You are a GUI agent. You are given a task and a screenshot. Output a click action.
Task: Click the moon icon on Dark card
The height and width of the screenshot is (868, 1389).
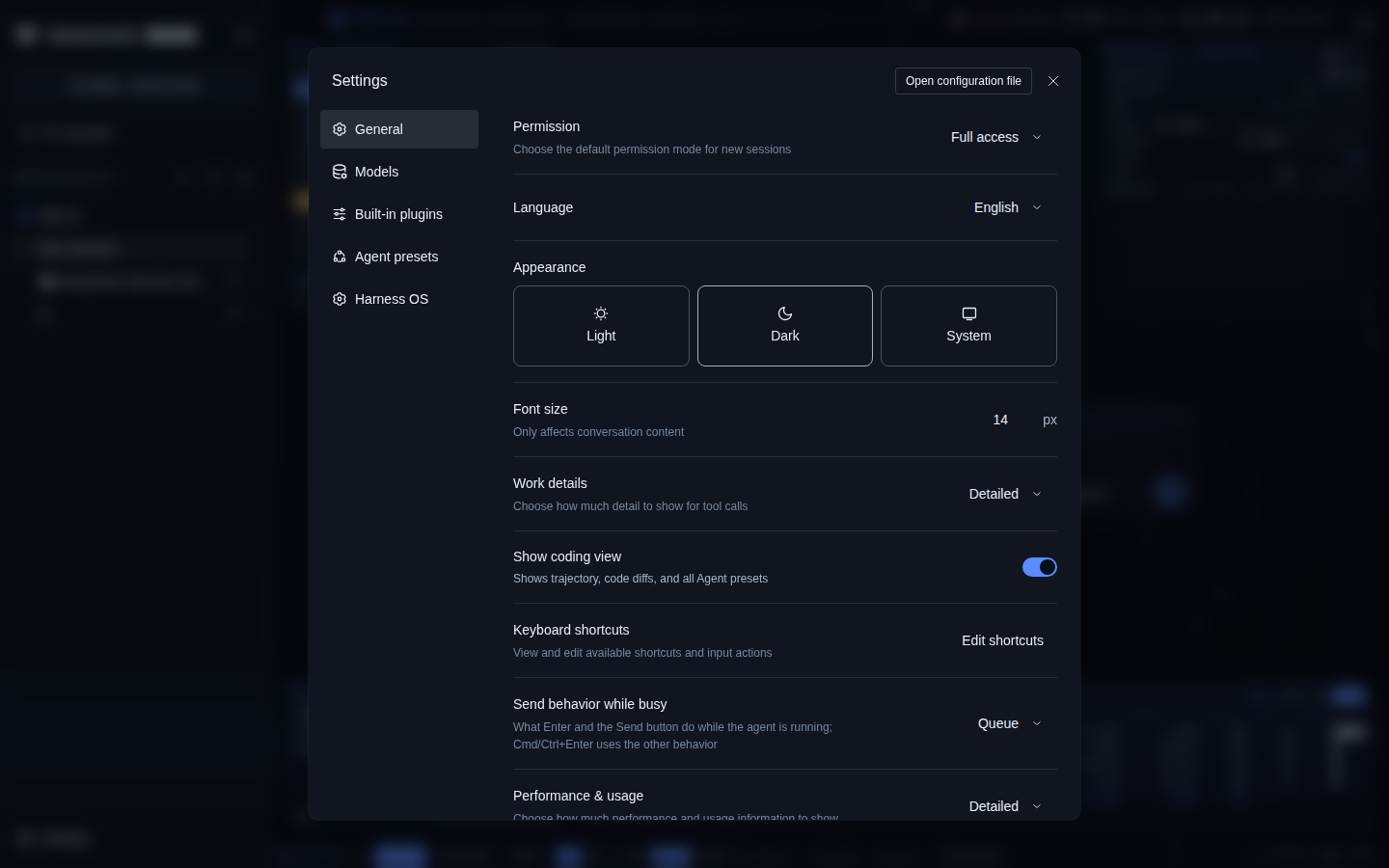785,313
